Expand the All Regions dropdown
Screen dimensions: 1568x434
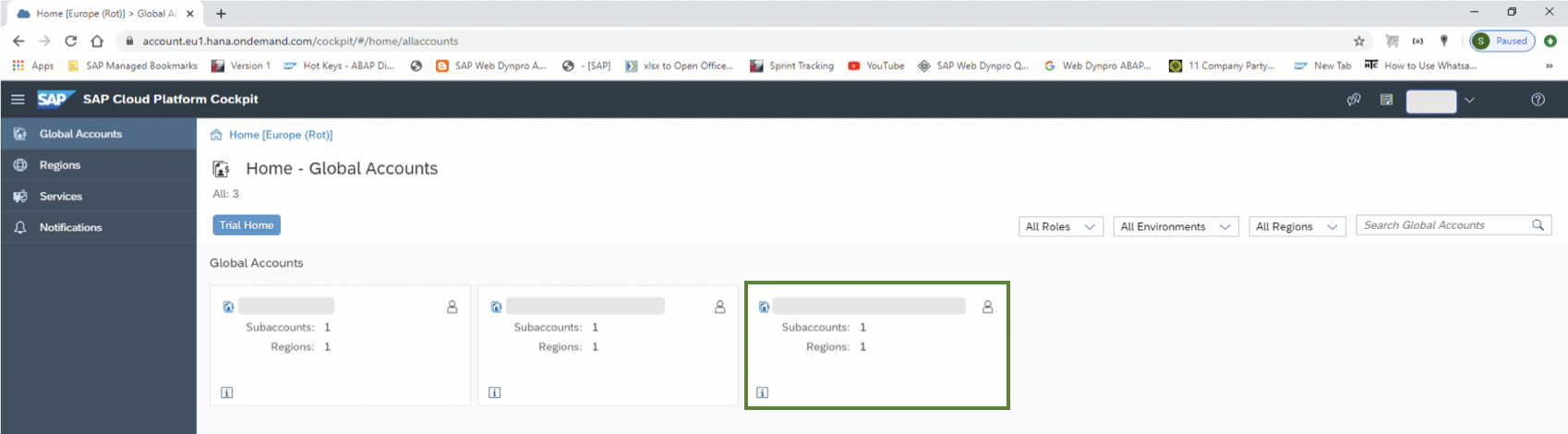point(1297,226)
